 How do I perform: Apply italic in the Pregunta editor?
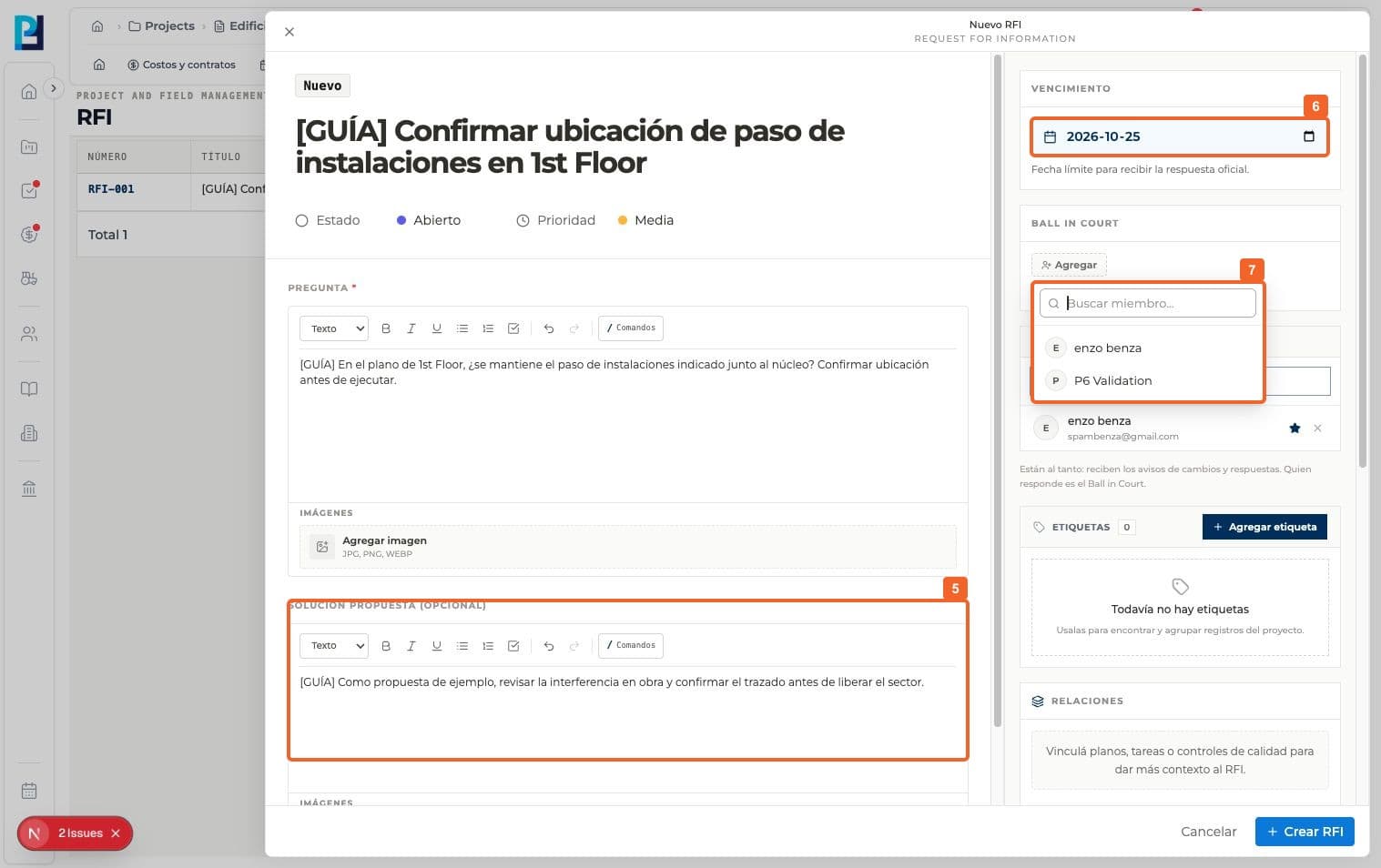coord(411,328)
